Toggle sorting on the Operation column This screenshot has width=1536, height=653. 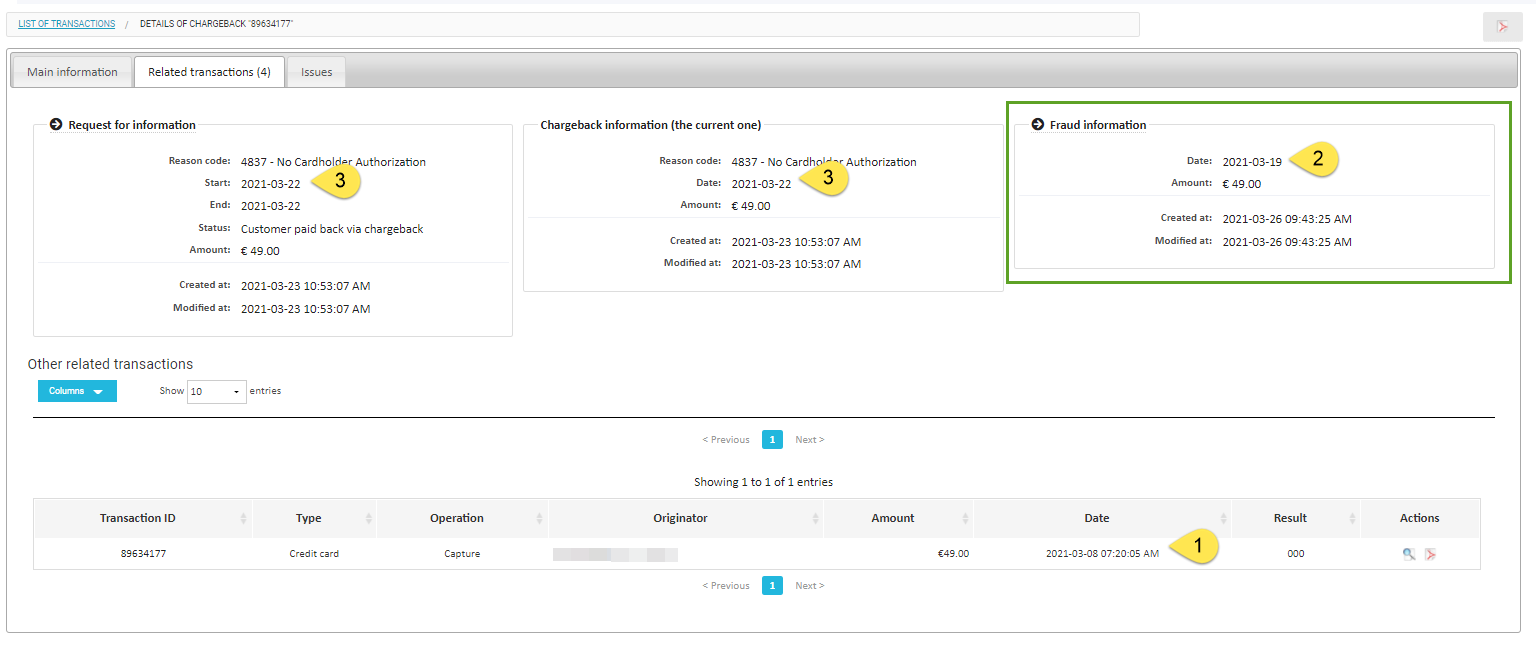tap(540, 518)
